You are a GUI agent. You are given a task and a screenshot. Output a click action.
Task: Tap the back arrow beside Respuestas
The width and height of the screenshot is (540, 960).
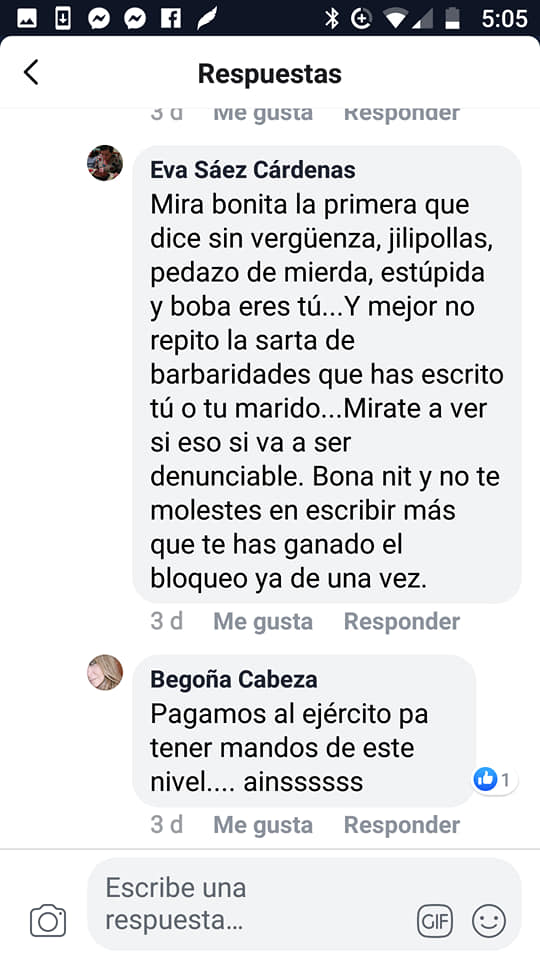point(31,72)
